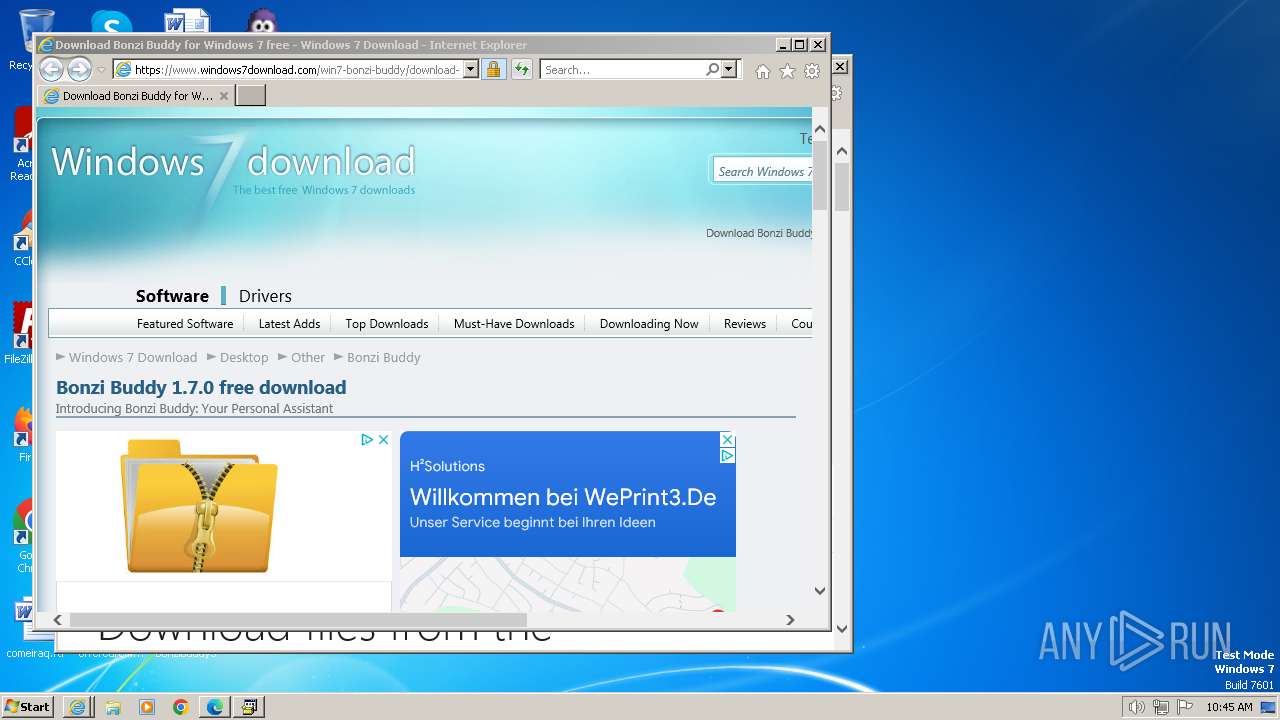Click the tray icon right of the clock
This screenshot has height=720, width=1280.
pyautogui.click(x=1268, y=707)
